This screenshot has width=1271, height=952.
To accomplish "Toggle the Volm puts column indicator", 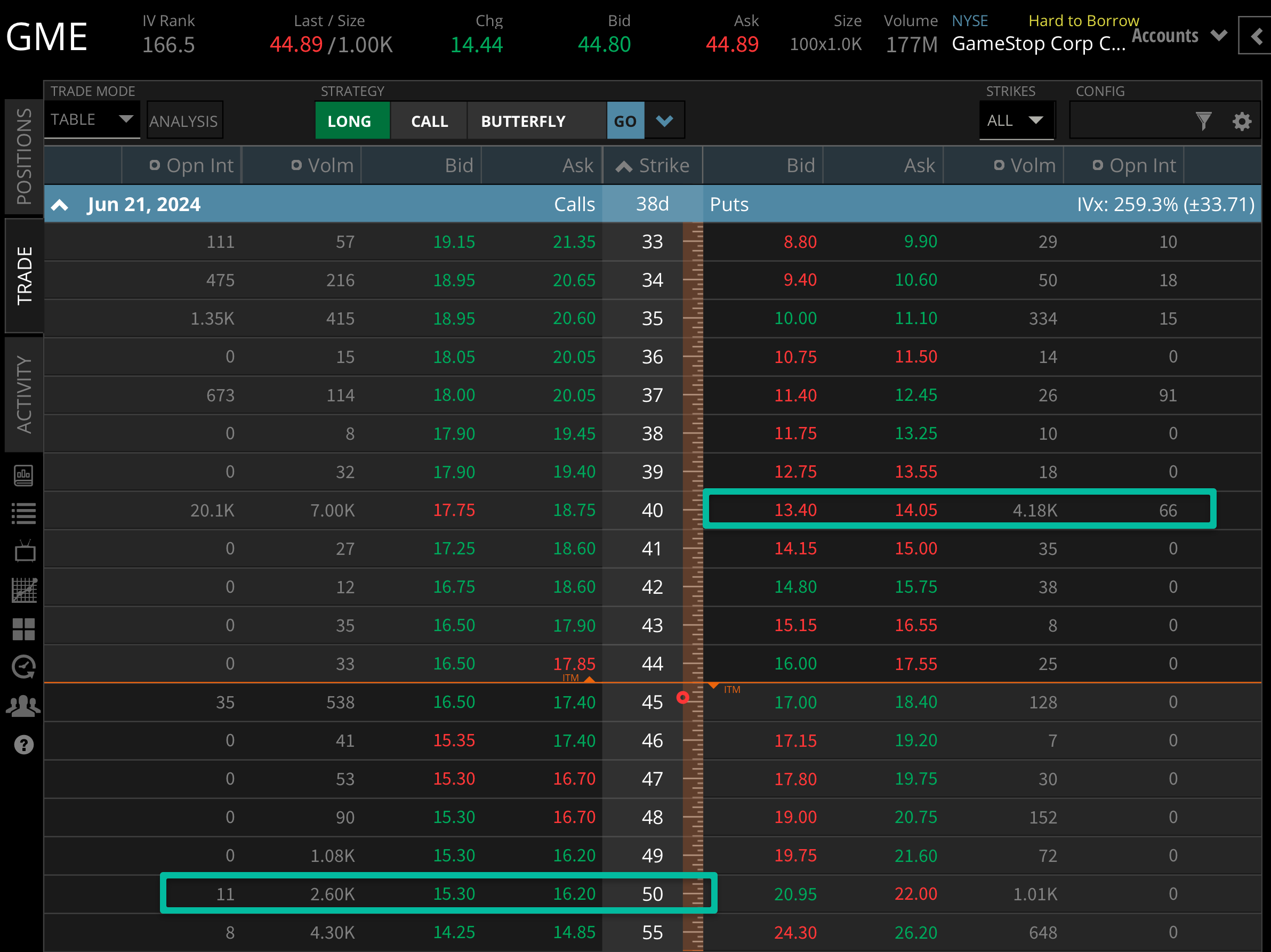I will [x=1000, y=165].
